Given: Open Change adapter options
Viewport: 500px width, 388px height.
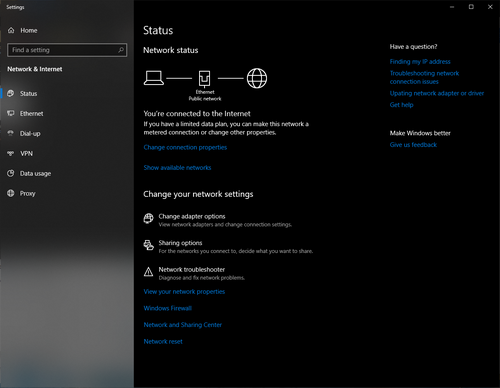Looking at the screenshot, I should pos(218,220).
